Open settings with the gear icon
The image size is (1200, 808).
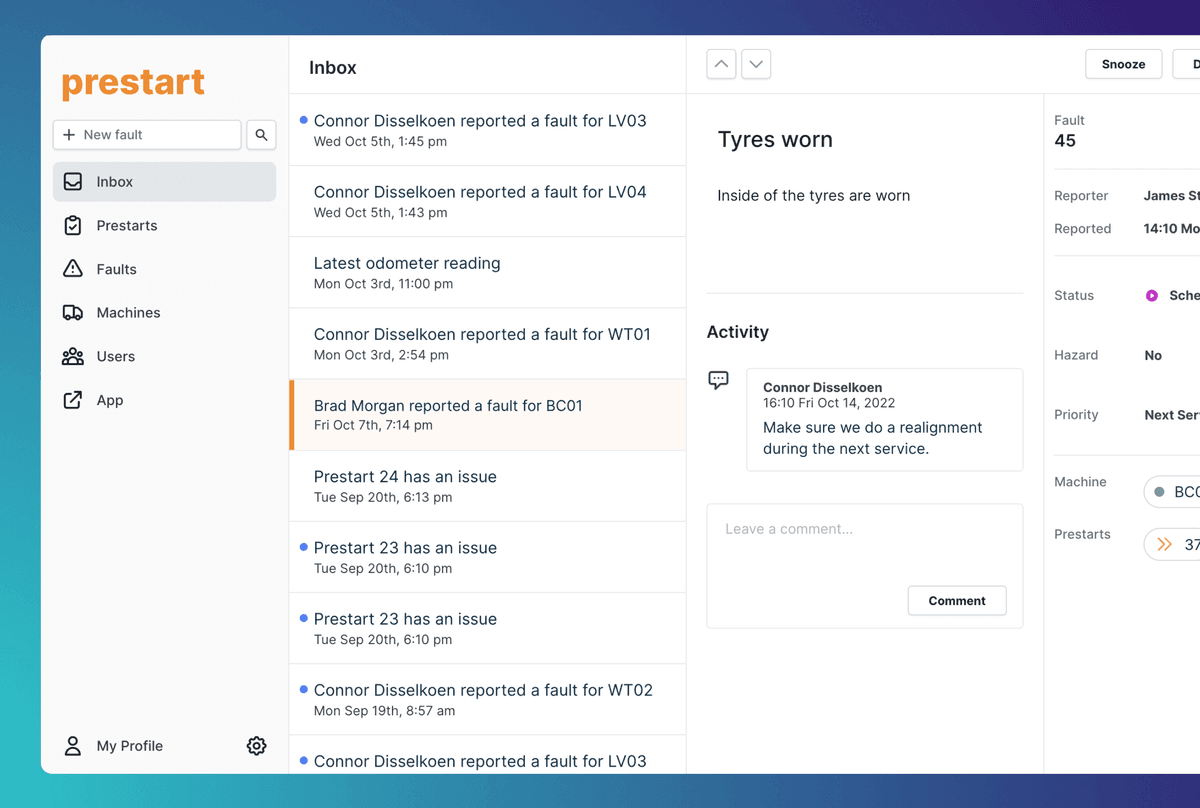[256, 745]
